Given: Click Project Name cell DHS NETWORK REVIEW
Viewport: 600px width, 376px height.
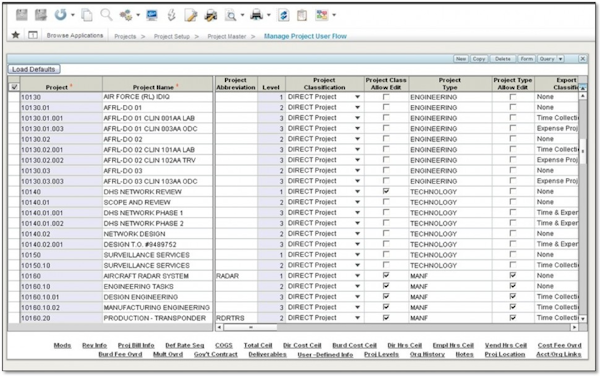Looking at the screenshot, I should pos(157,192).
